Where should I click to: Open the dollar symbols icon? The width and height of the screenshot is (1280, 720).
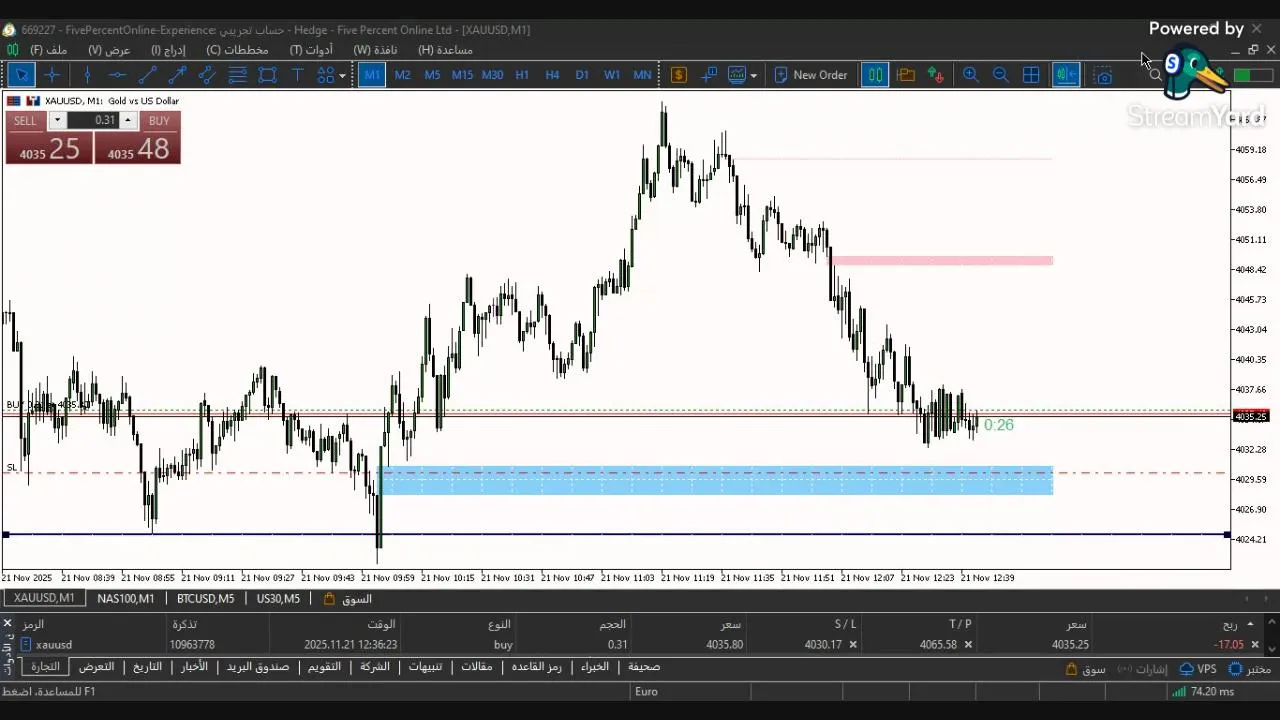point(678,75)
